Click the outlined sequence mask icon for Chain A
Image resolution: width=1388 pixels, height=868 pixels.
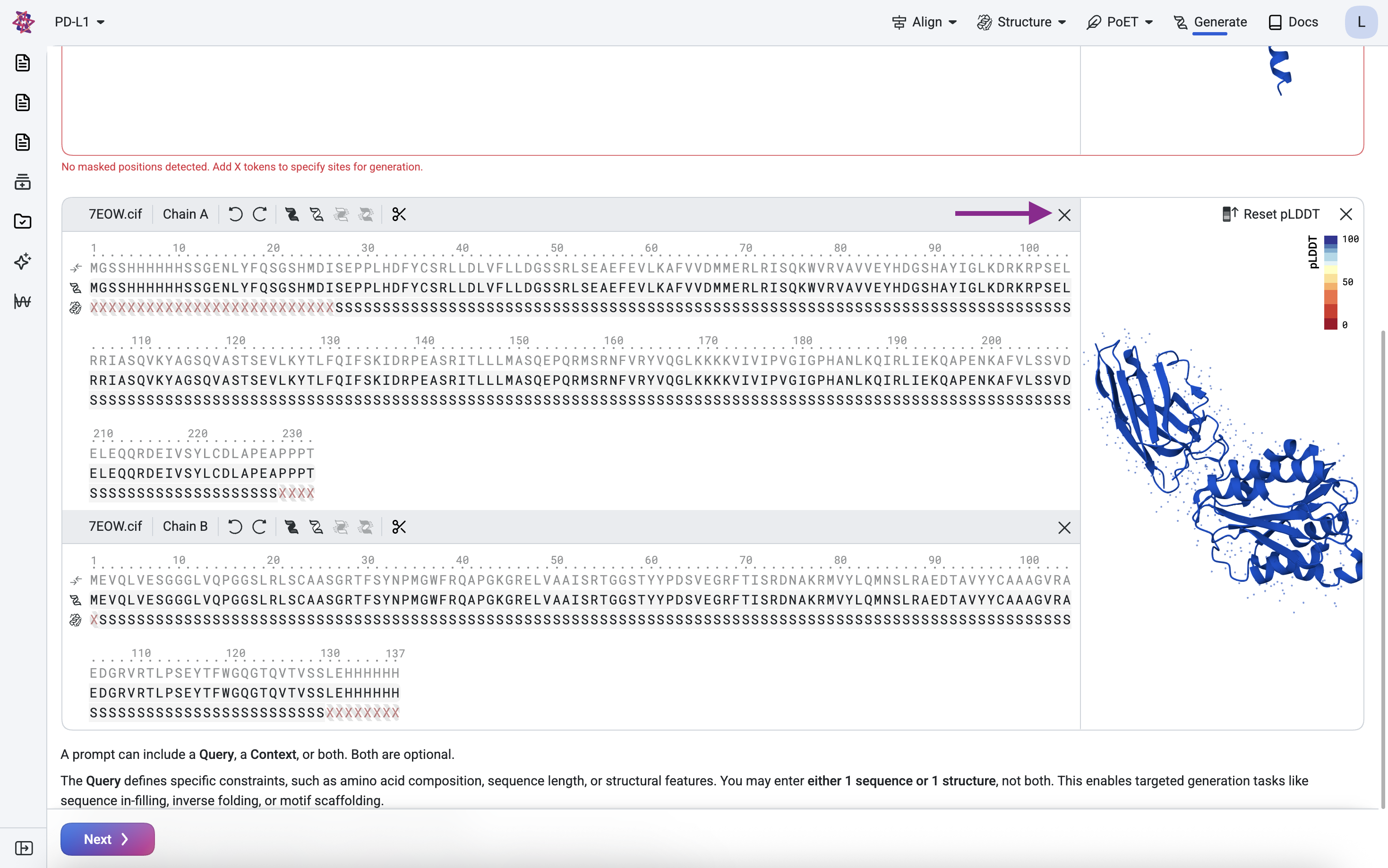pos(317,215)
